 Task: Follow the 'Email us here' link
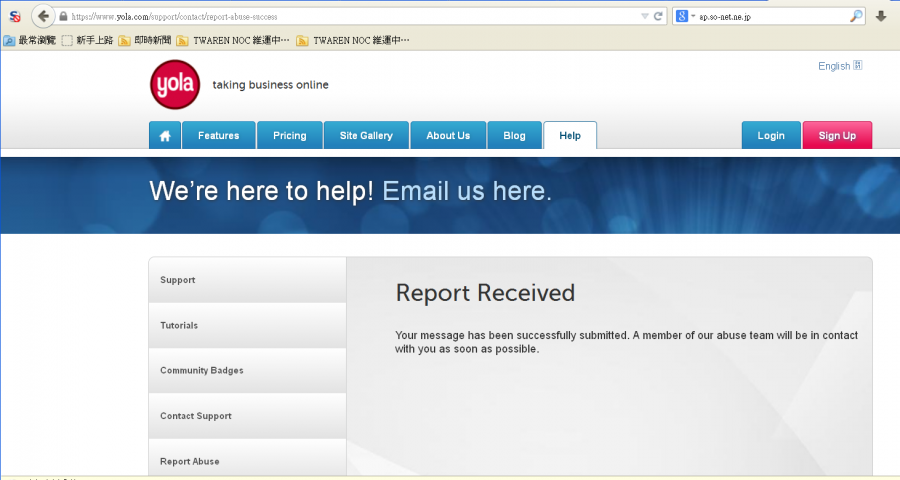coord(466,191)
